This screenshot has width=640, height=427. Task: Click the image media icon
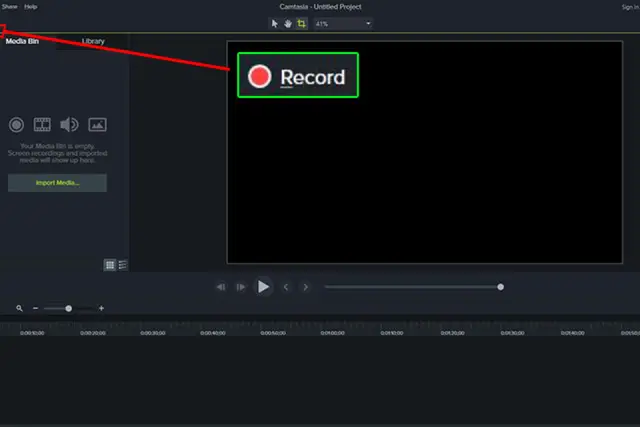click(x=98, y=125)
